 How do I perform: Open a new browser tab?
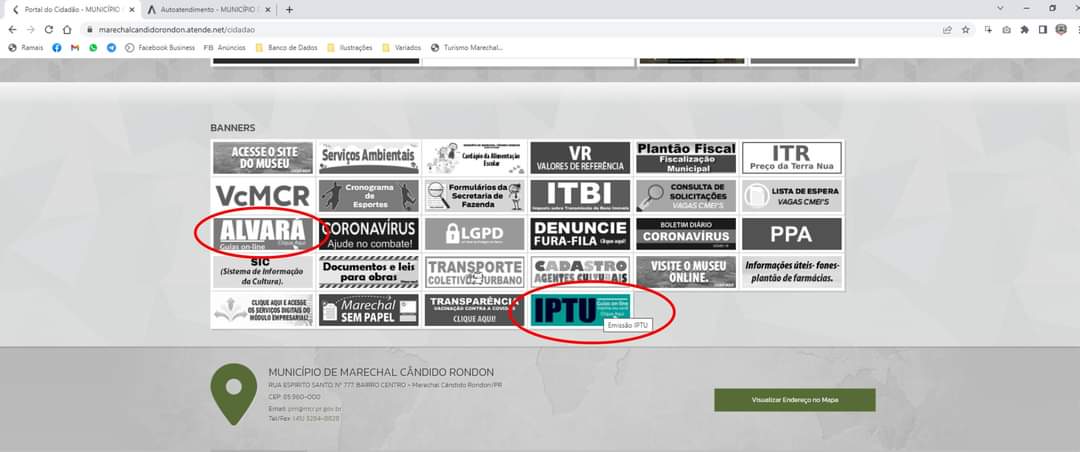[x=290, y=9]
